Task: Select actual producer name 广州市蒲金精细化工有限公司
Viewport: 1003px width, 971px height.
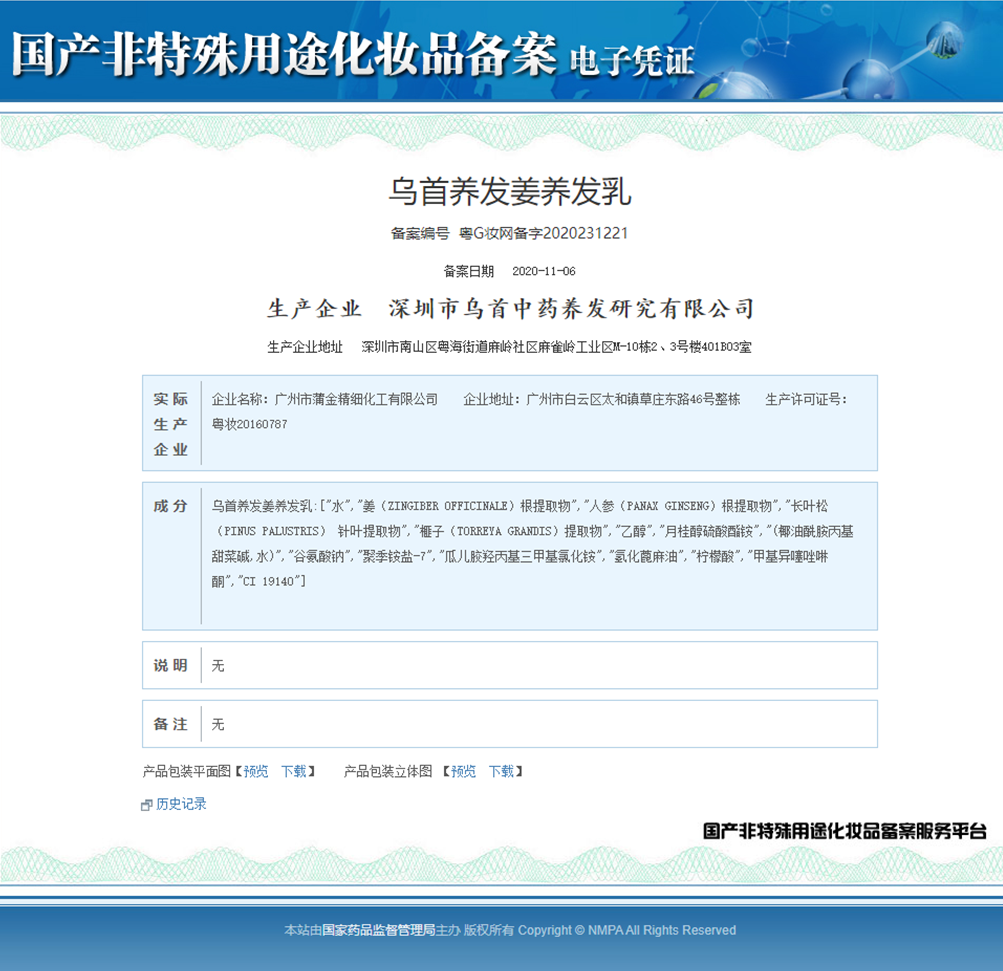Action: tap(356, 399)
